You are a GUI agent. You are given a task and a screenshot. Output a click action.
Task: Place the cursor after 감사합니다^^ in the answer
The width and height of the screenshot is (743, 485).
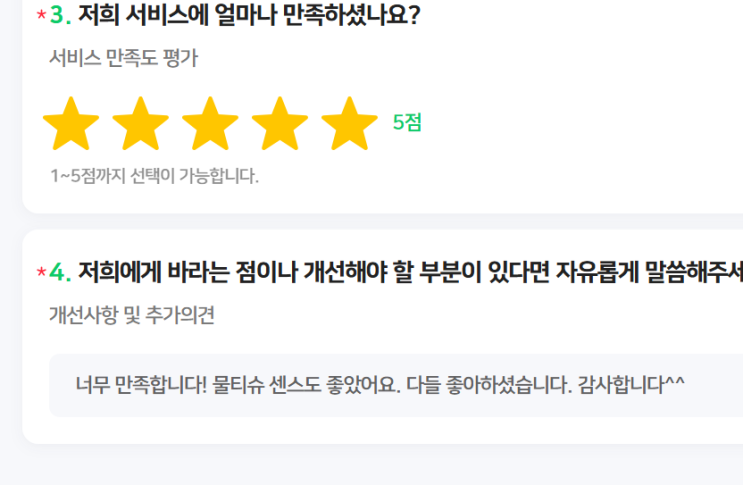(x=686, y=385)
